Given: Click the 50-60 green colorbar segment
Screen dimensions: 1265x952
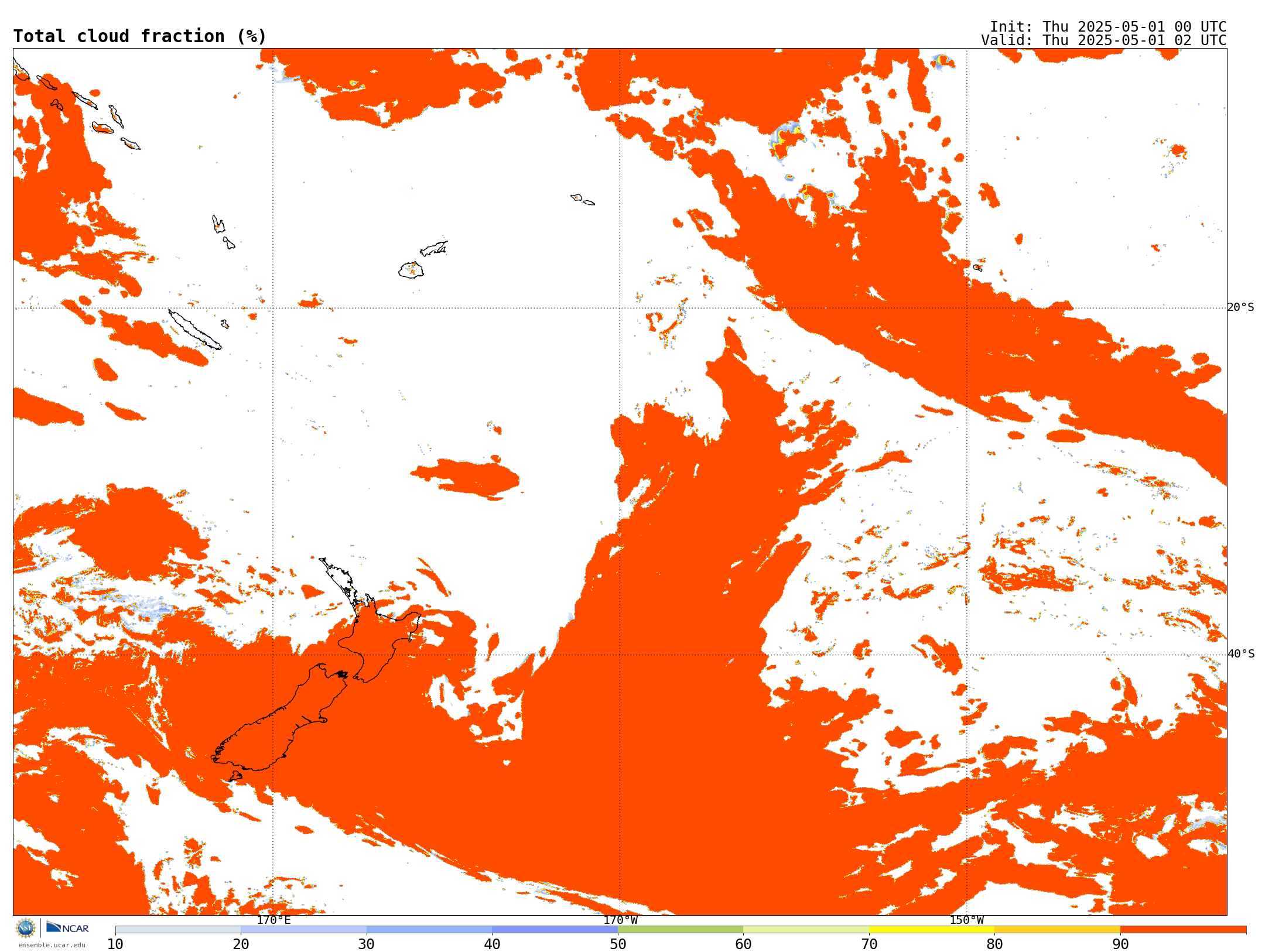Looking at the screenshot, I should (681, 930).
